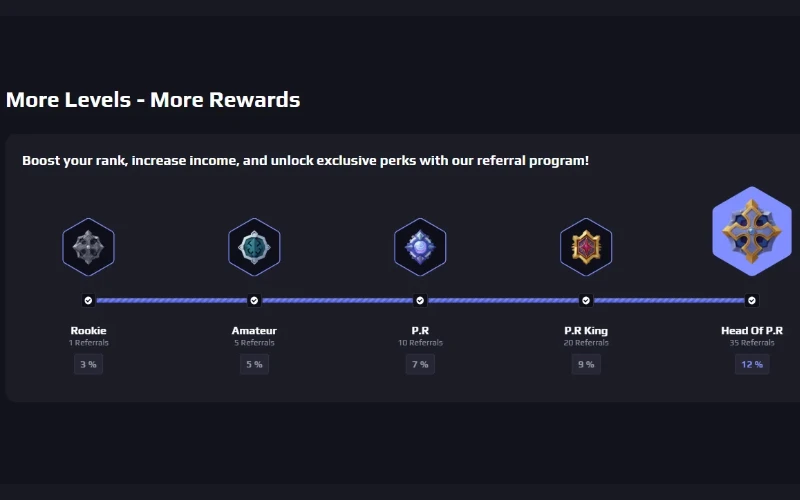Select the 7 % commission badge
Screen dimensions: 800x500
click(x=420, y=364)
